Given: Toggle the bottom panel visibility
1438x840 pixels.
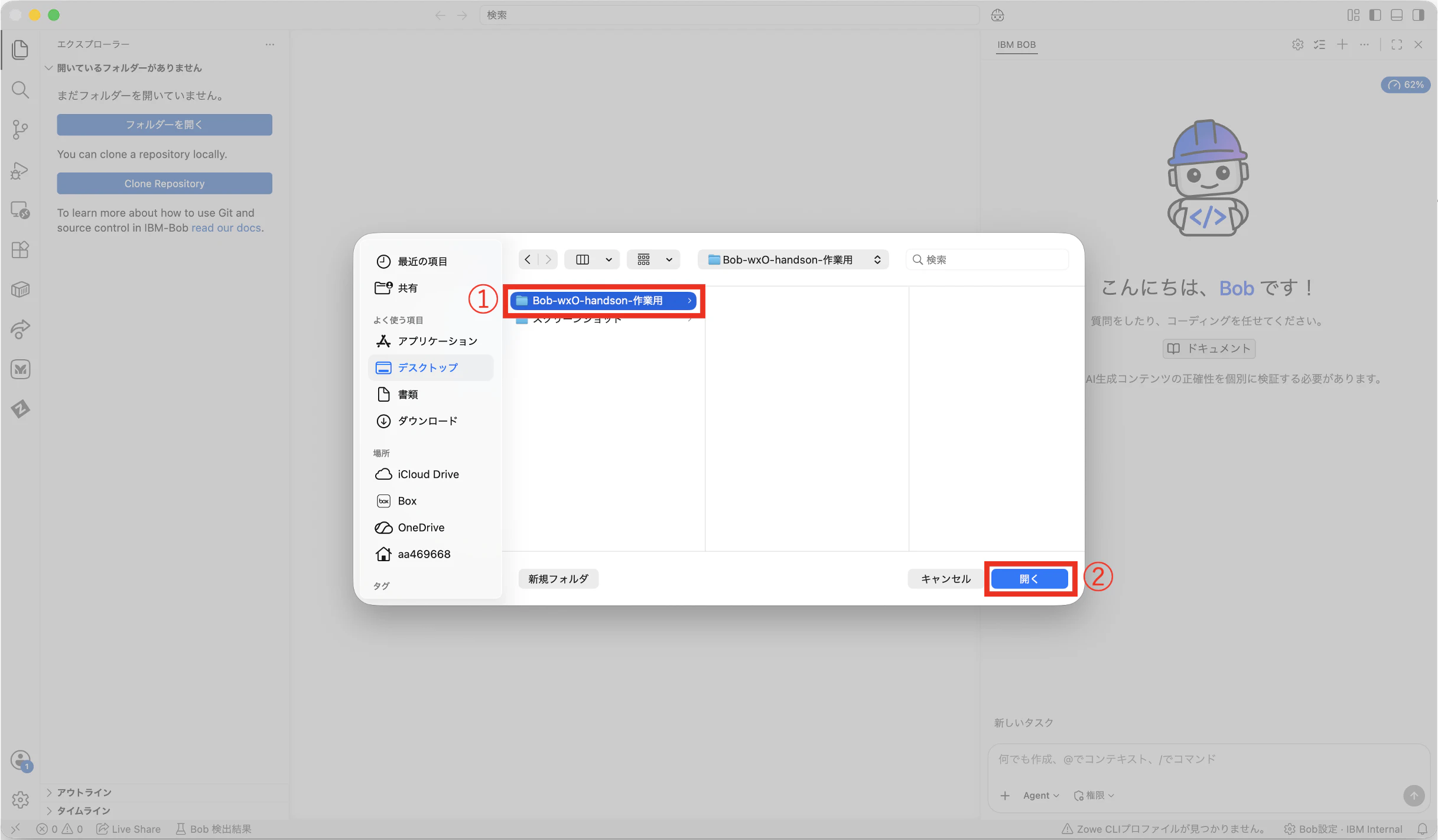Looking at the screenshot, I should (x=1397, y=15).
